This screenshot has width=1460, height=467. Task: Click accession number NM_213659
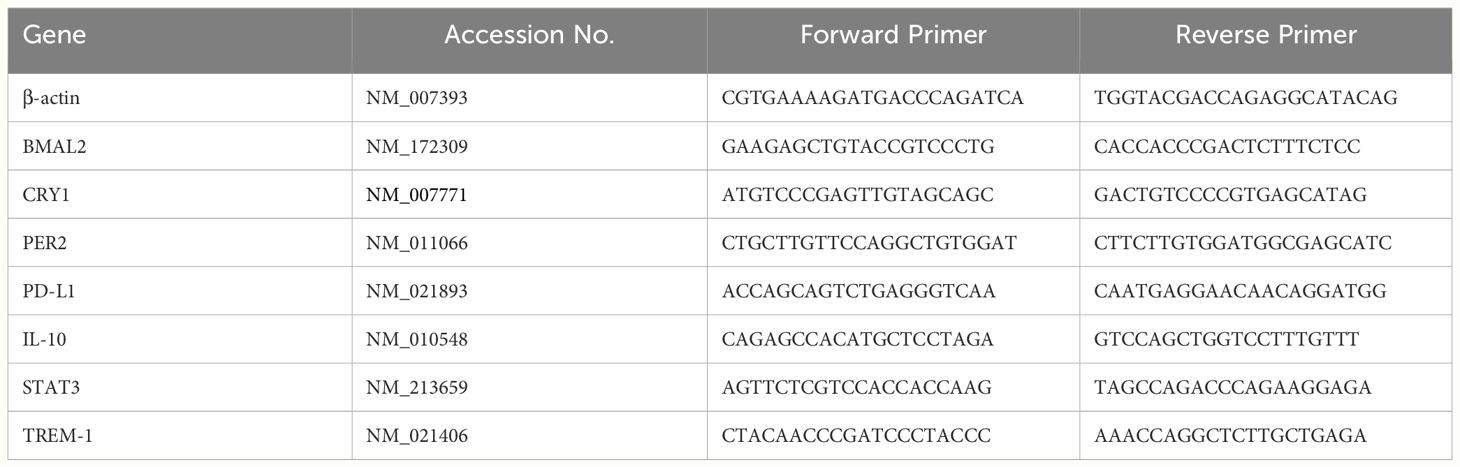click(x=417, y=388)
